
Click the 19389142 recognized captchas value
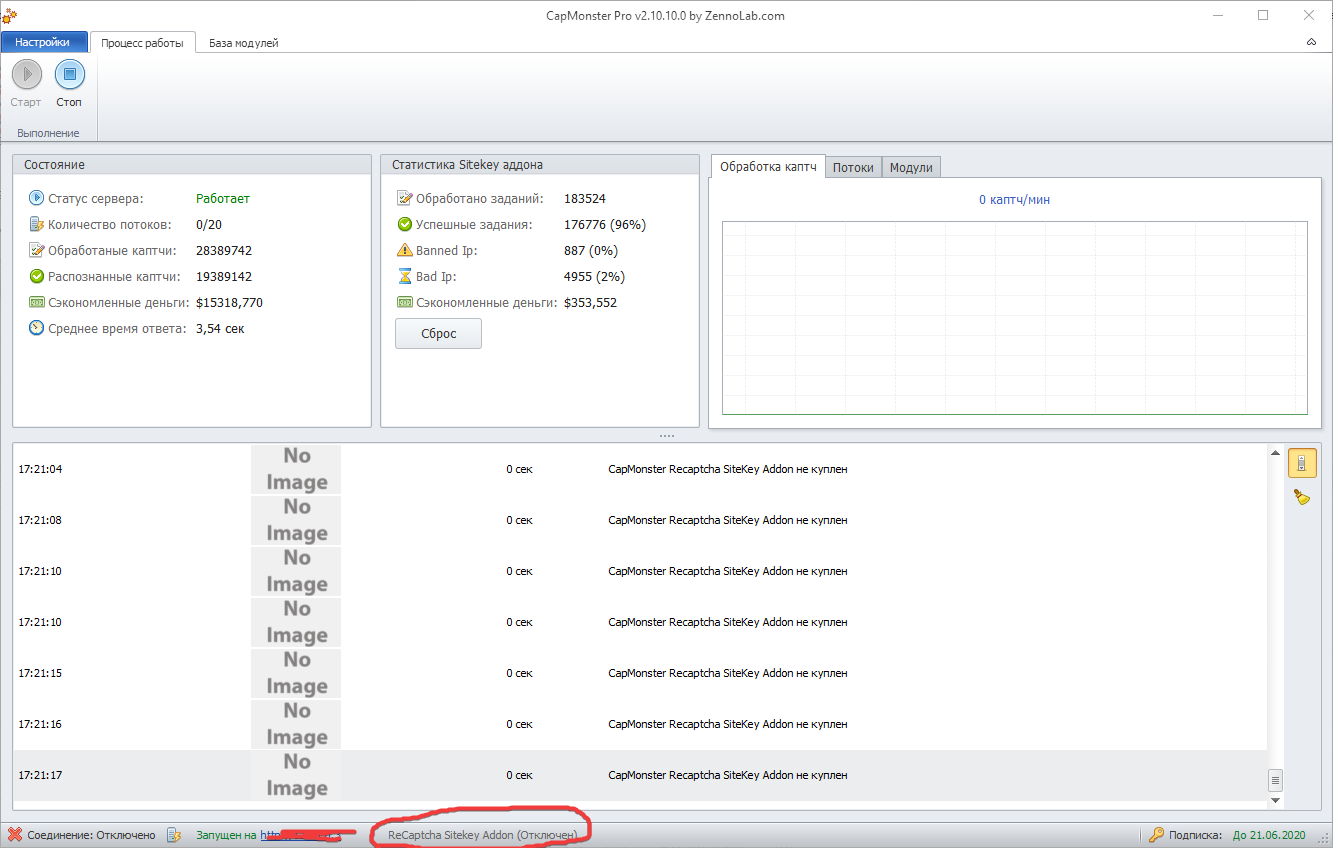pos(224,276)
